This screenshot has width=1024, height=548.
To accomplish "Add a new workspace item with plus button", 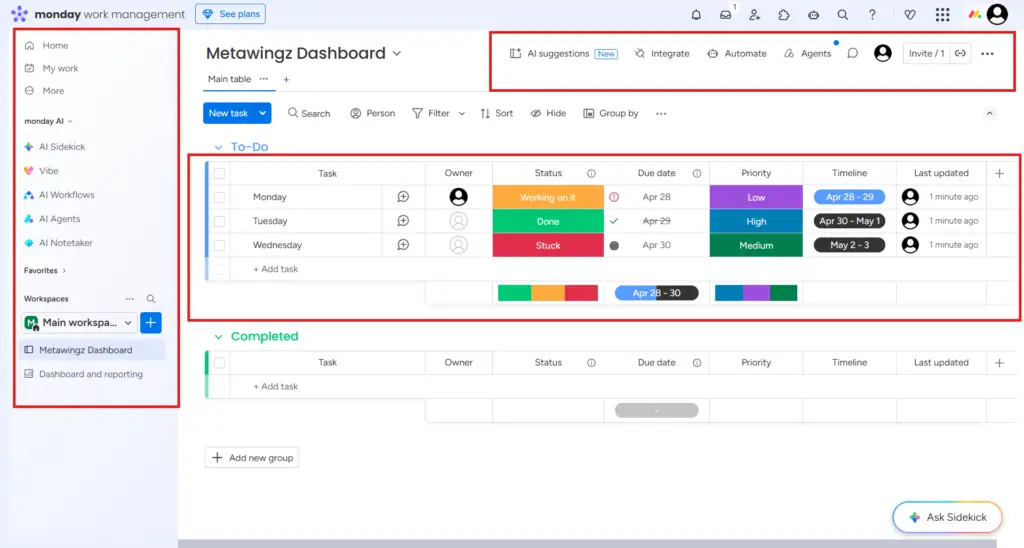I will pyautogui.click(x=151, y=323).
